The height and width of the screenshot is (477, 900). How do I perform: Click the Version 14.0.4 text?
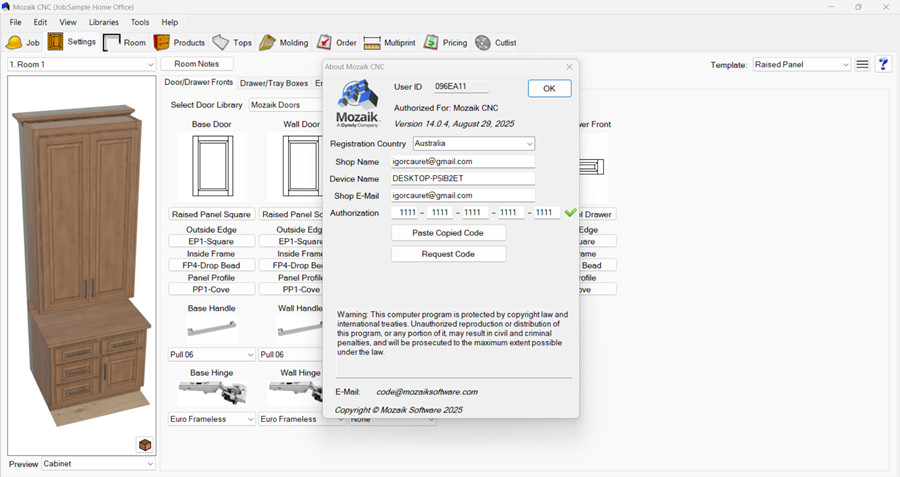(454, 124)
